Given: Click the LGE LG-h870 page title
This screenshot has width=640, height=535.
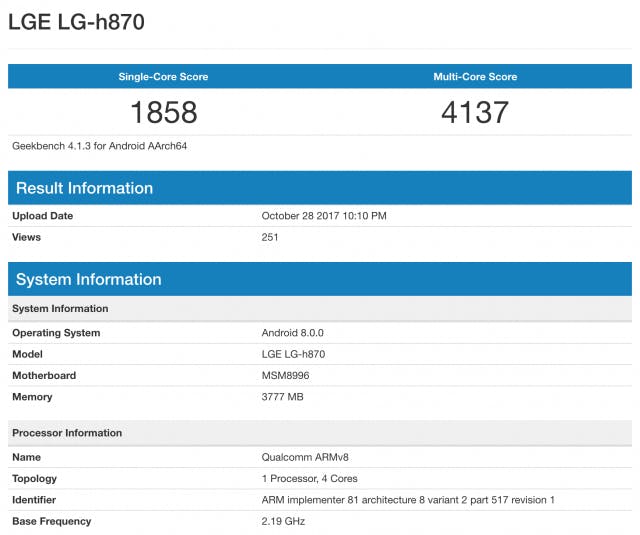Looking at the screenshot, I should click(76, 22).
